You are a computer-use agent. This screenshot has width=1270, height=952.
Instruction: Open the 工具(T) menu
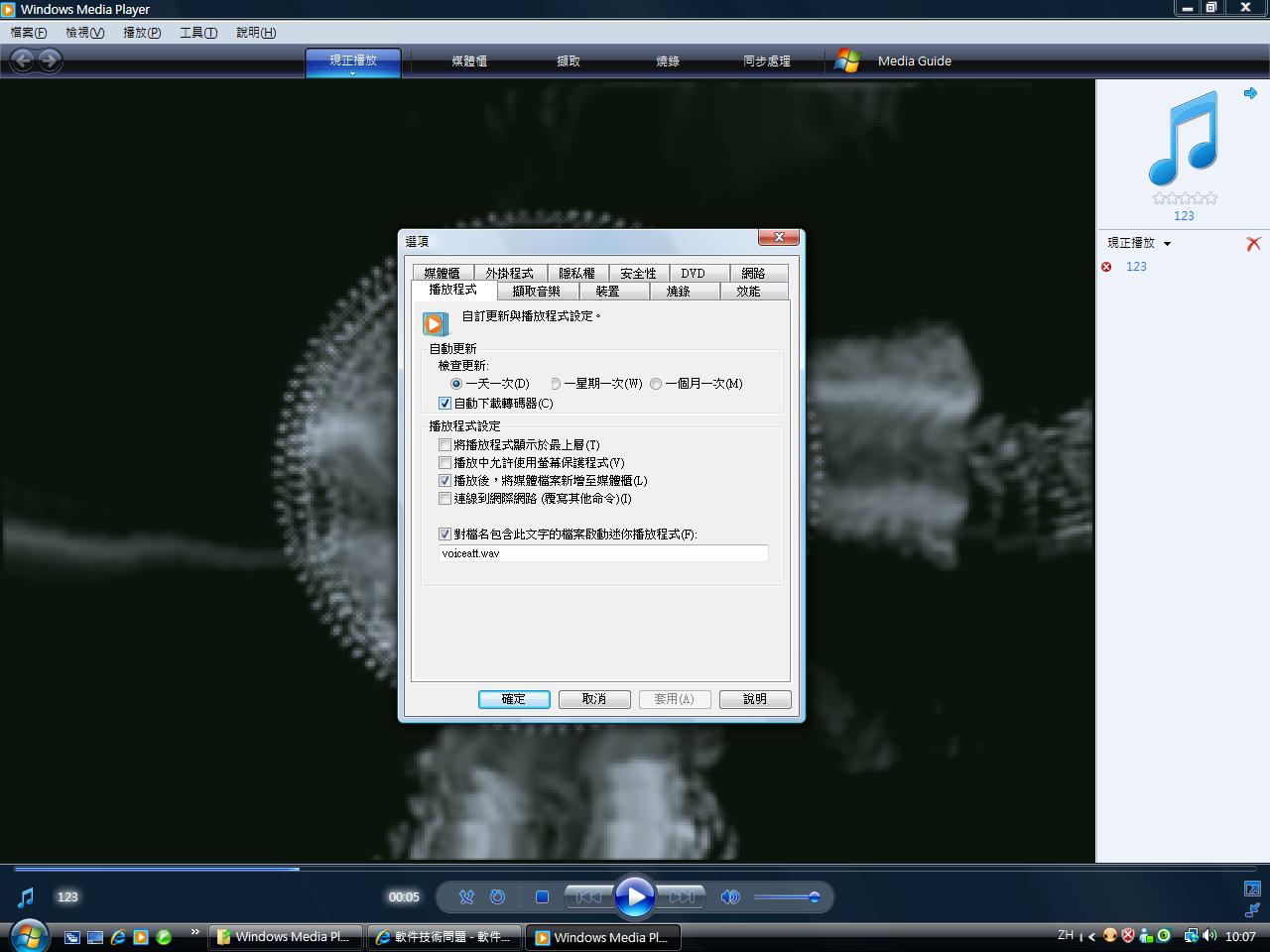point(198,33)
